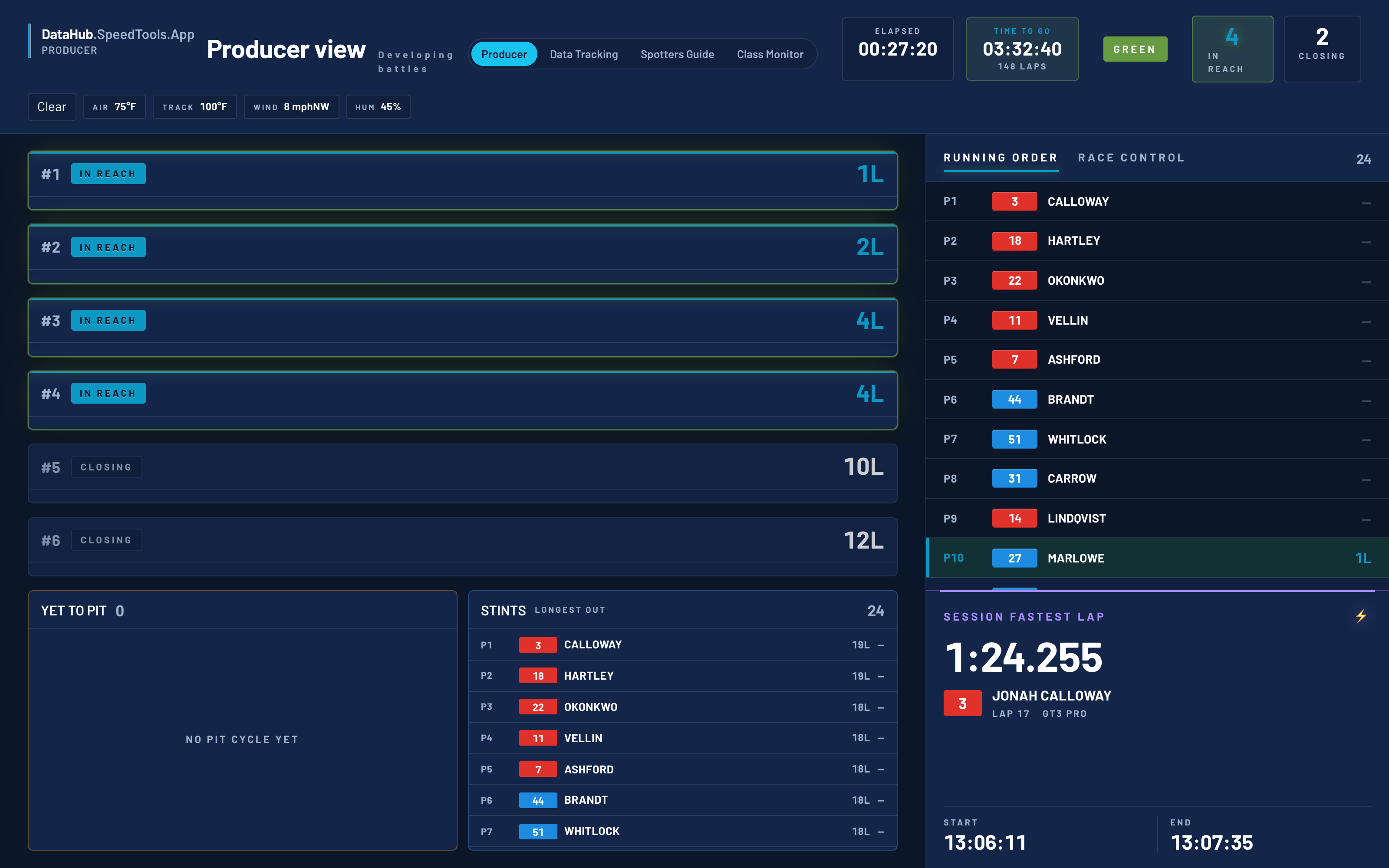Click car number 44 badge in running order
1389x868 pixels.
[x=1014, y=400]
